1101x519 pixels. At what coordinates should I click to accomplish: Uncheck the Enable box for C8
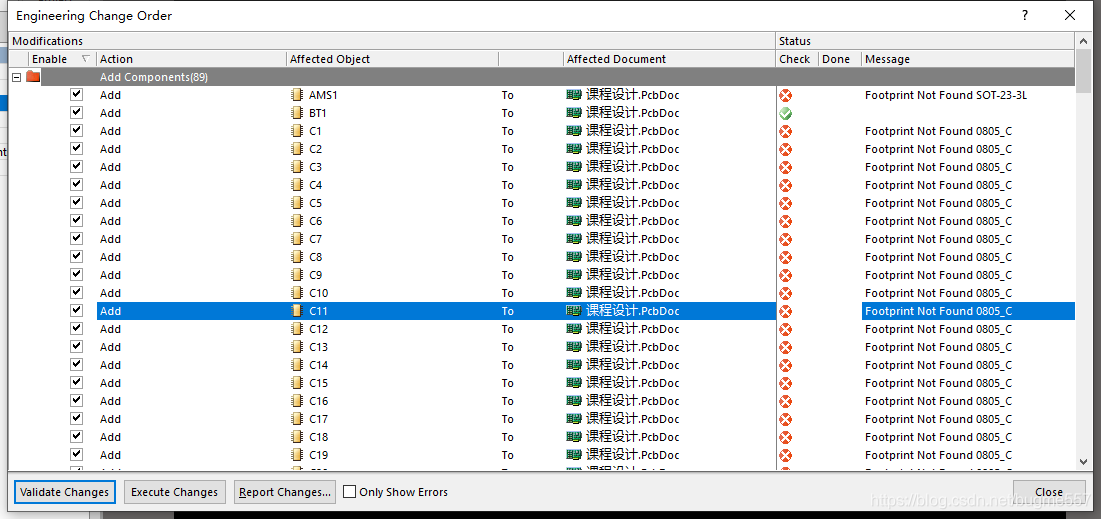click(77, 256)
